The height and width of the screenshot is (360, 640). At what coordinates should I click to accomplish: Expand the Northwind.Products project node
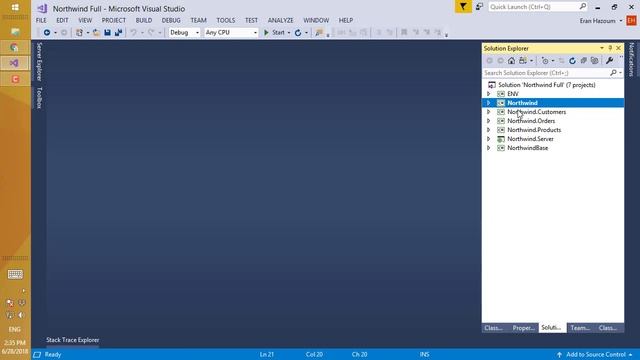(x=489, y=130)
